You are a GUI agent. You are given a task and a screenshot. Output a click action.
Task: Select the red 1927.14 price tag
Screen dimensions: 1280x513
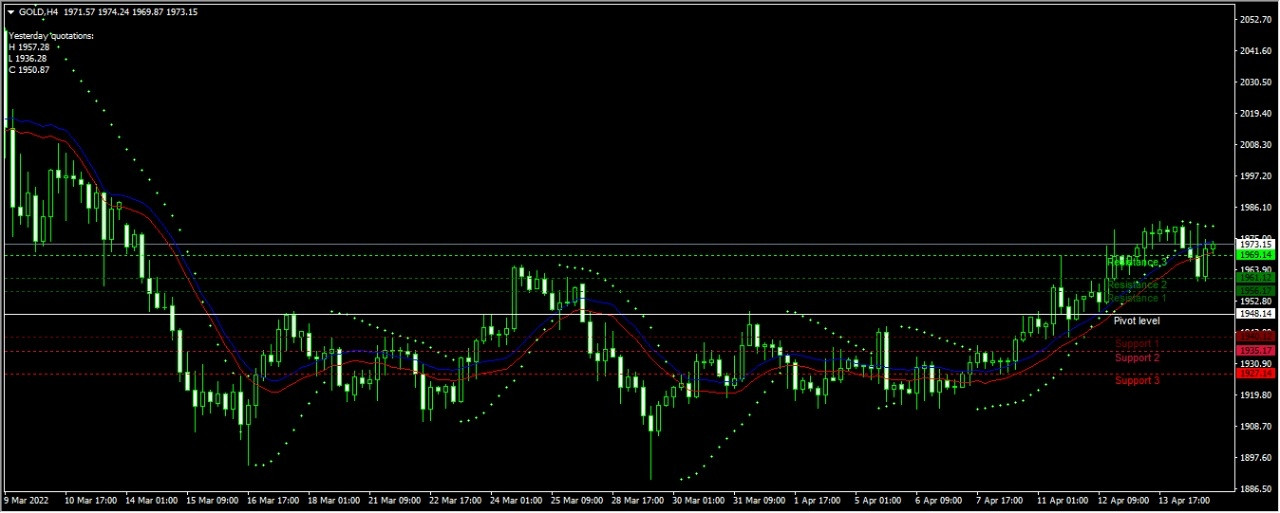click(1255, 373)
